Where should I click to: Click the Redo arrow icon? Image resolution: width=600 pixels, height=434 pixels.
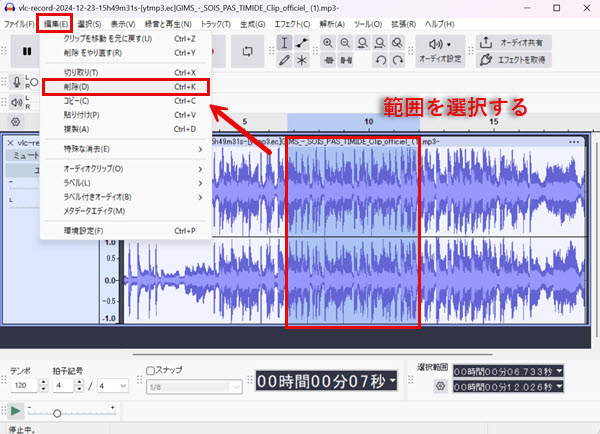coord(398,60)
